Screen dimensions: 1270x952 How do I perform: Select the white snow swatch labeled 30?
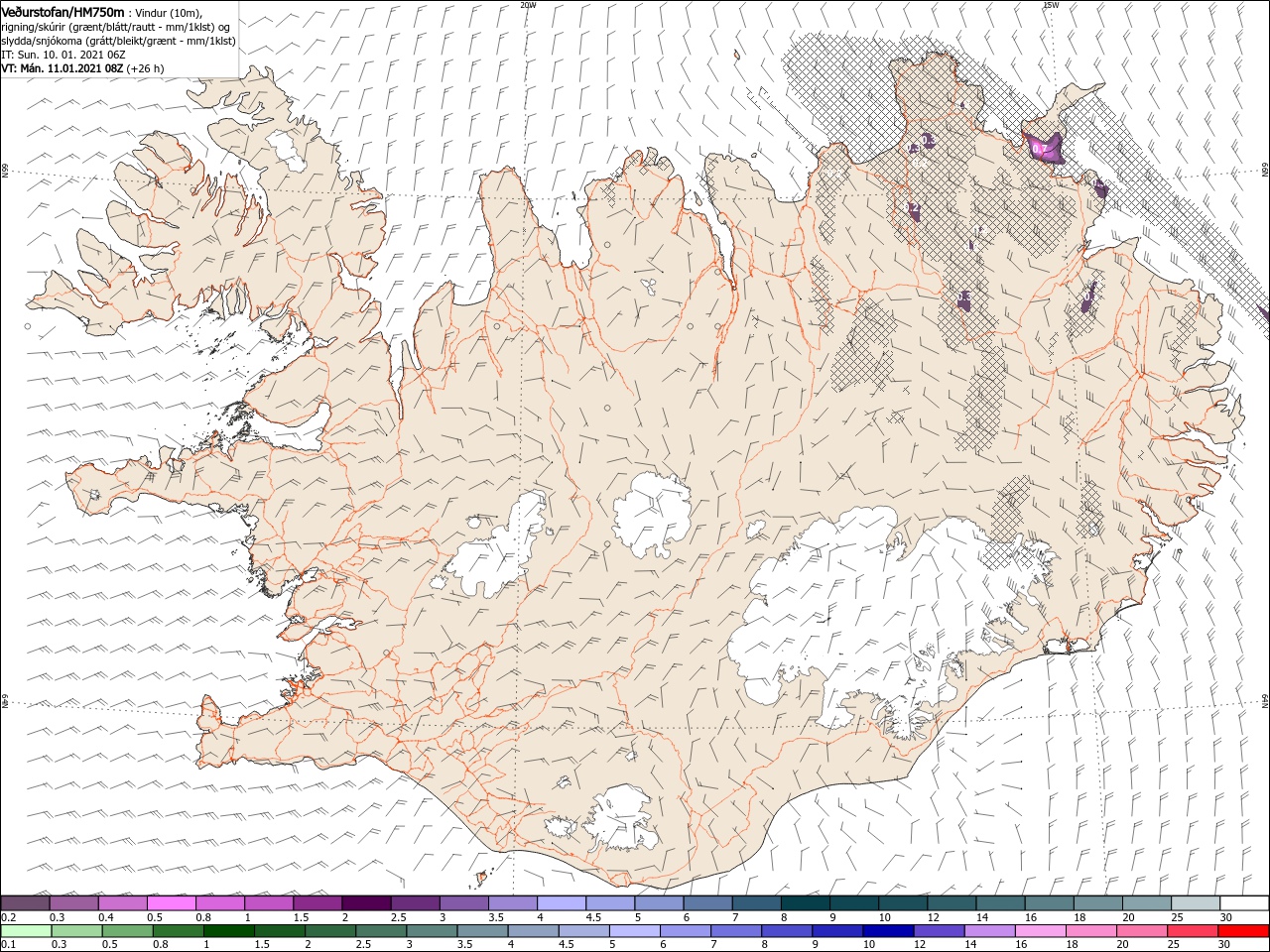tap(1244, 903)
